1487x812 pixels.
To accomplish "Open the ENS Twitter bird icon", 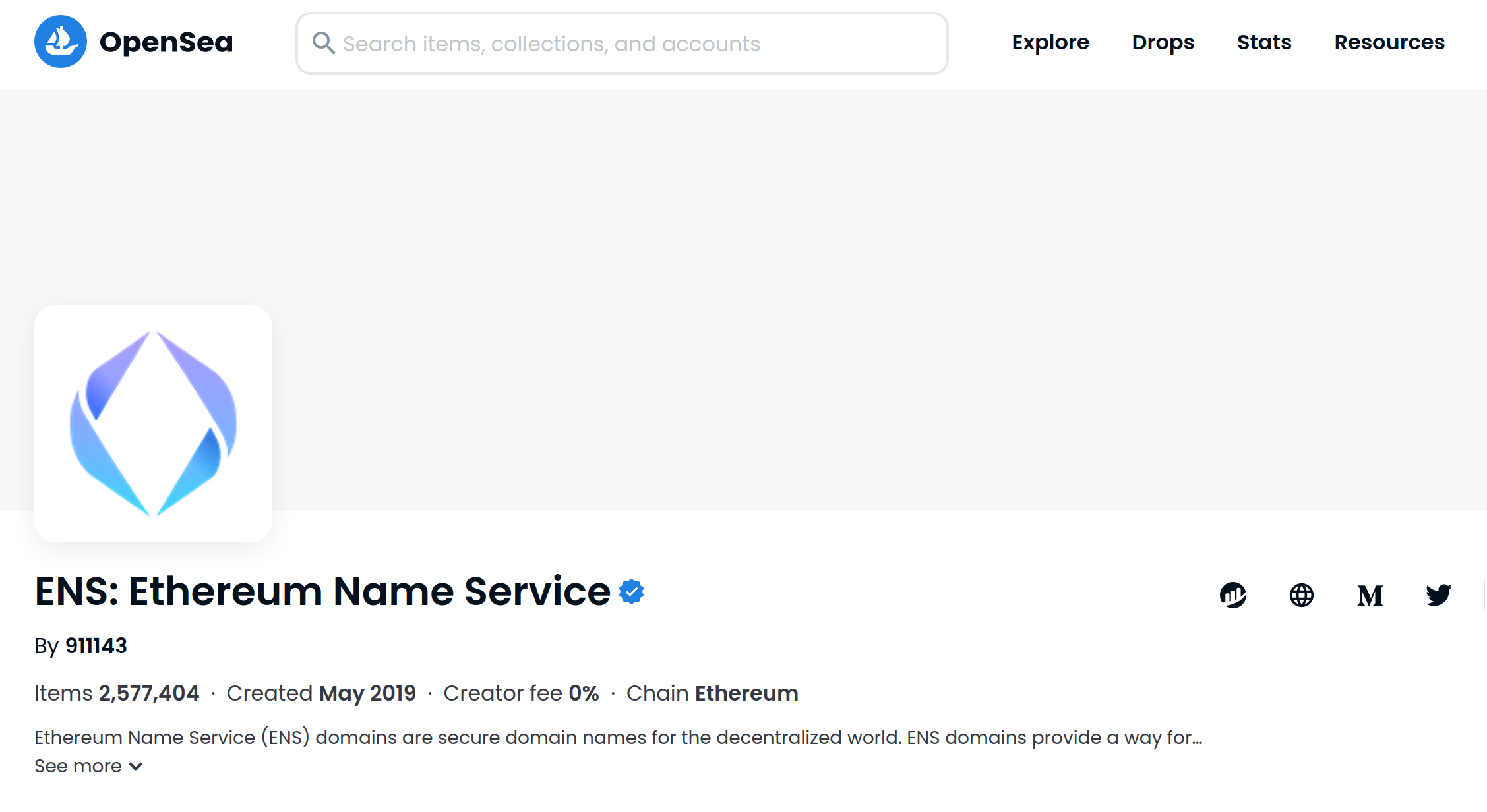I will point(1438,595).
